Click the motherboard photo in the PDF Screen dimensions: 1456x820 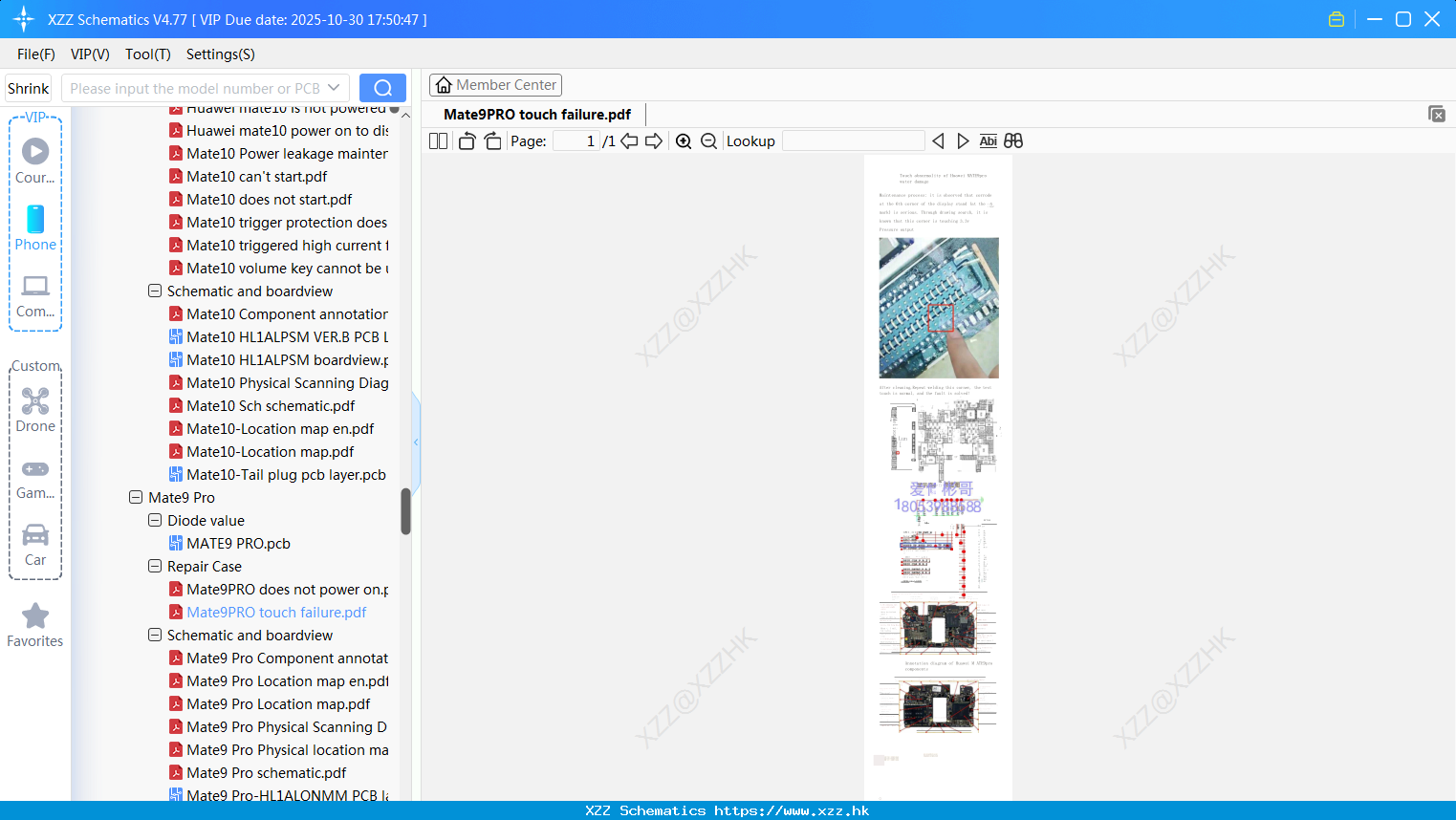(939, 308)
